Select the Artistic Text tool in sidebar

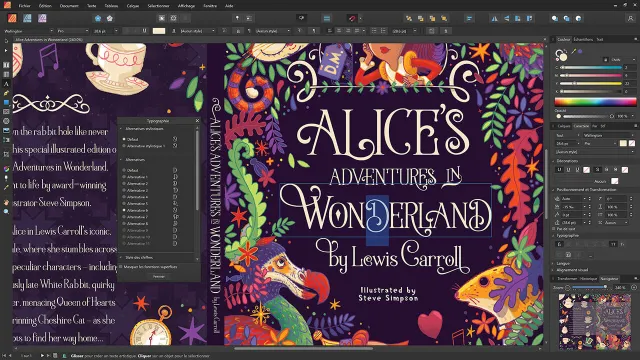(x=6, y=84)
